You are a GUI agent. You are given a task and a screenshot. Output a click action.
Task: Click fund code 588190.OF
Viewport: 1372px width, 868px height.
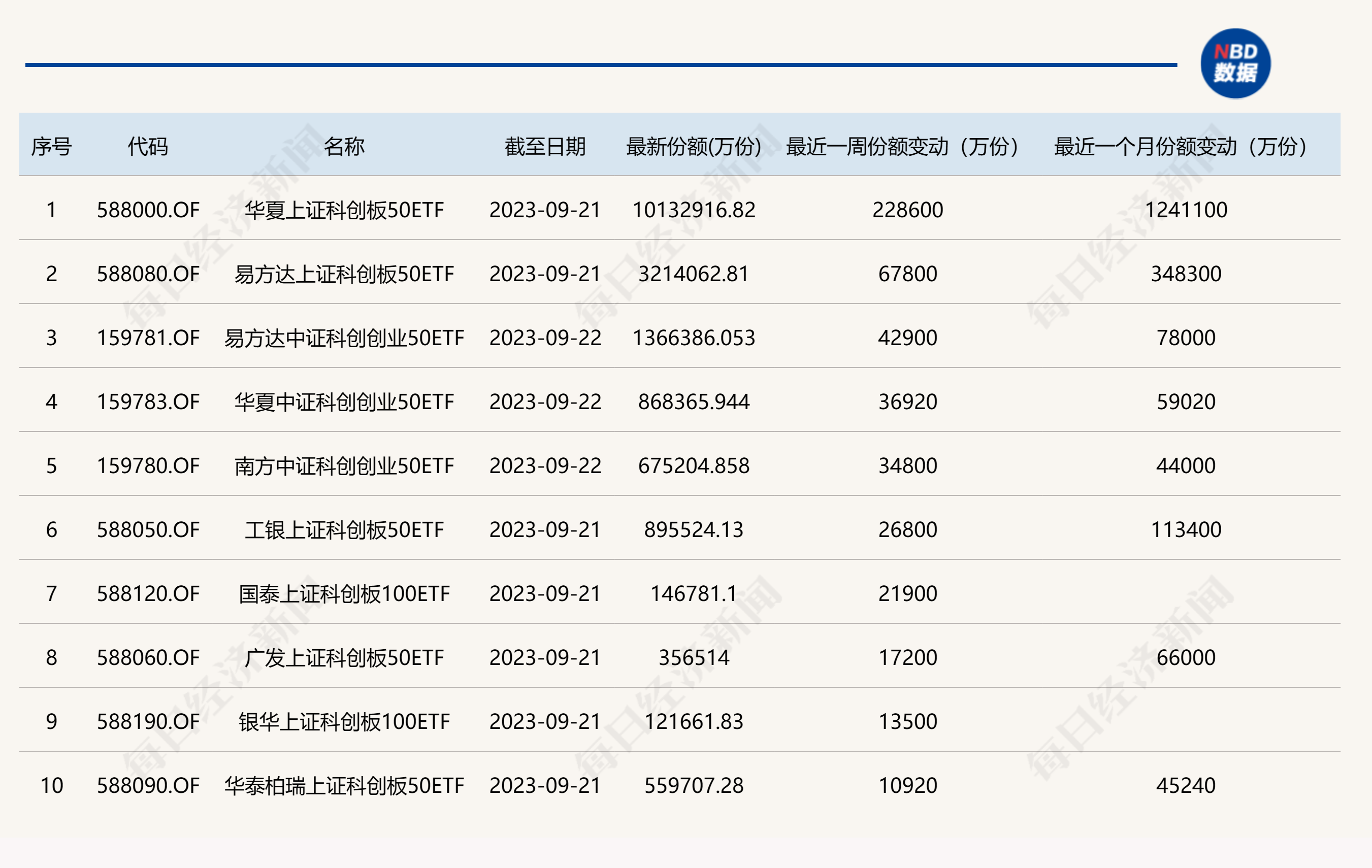point(148,722)
